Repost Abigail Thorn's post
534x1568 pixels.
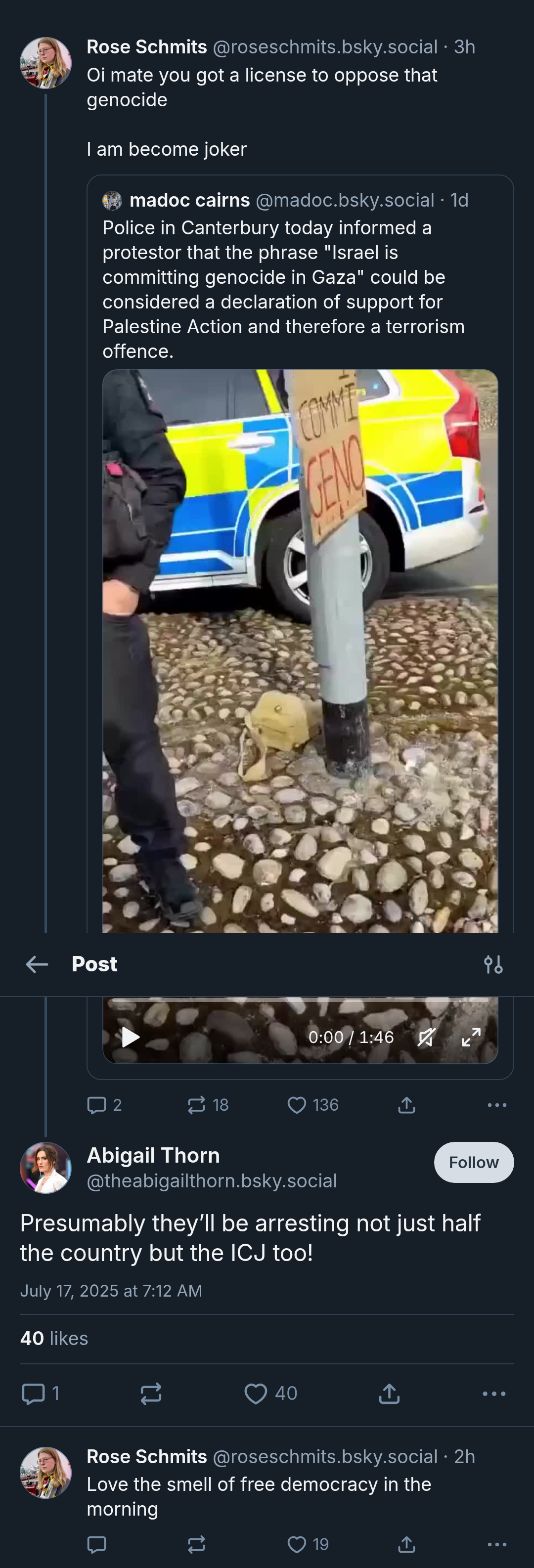[x=151, y=1394]
